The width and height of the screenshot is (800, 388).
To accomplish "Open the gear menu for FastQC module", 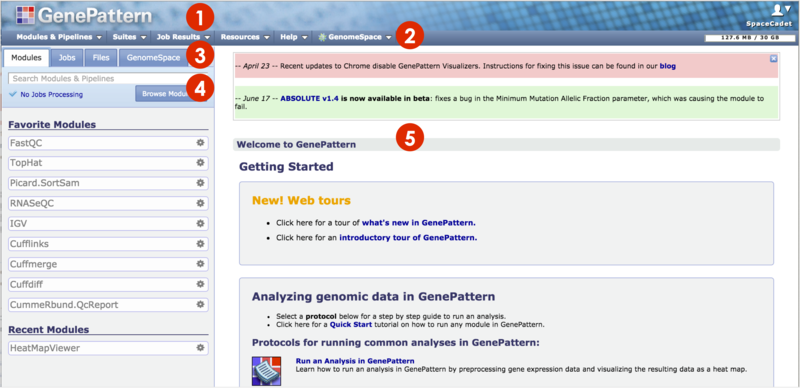I will click(x=201, y=143).
